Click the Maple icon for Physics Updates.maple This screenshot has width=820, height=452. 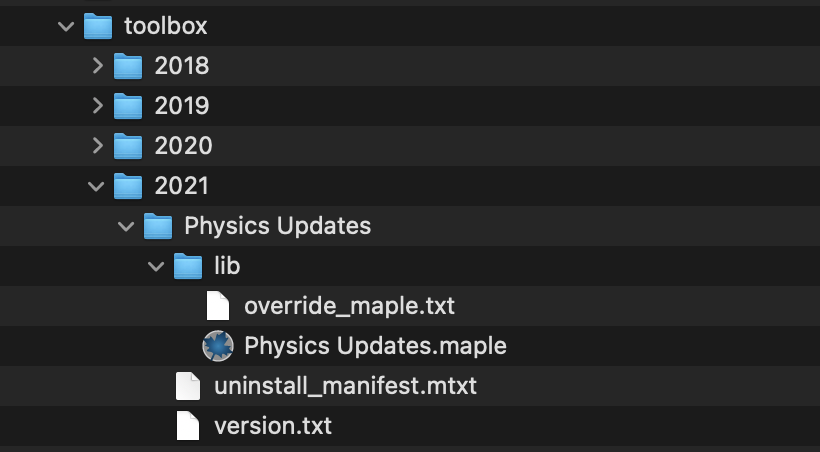tap(218, 346)
